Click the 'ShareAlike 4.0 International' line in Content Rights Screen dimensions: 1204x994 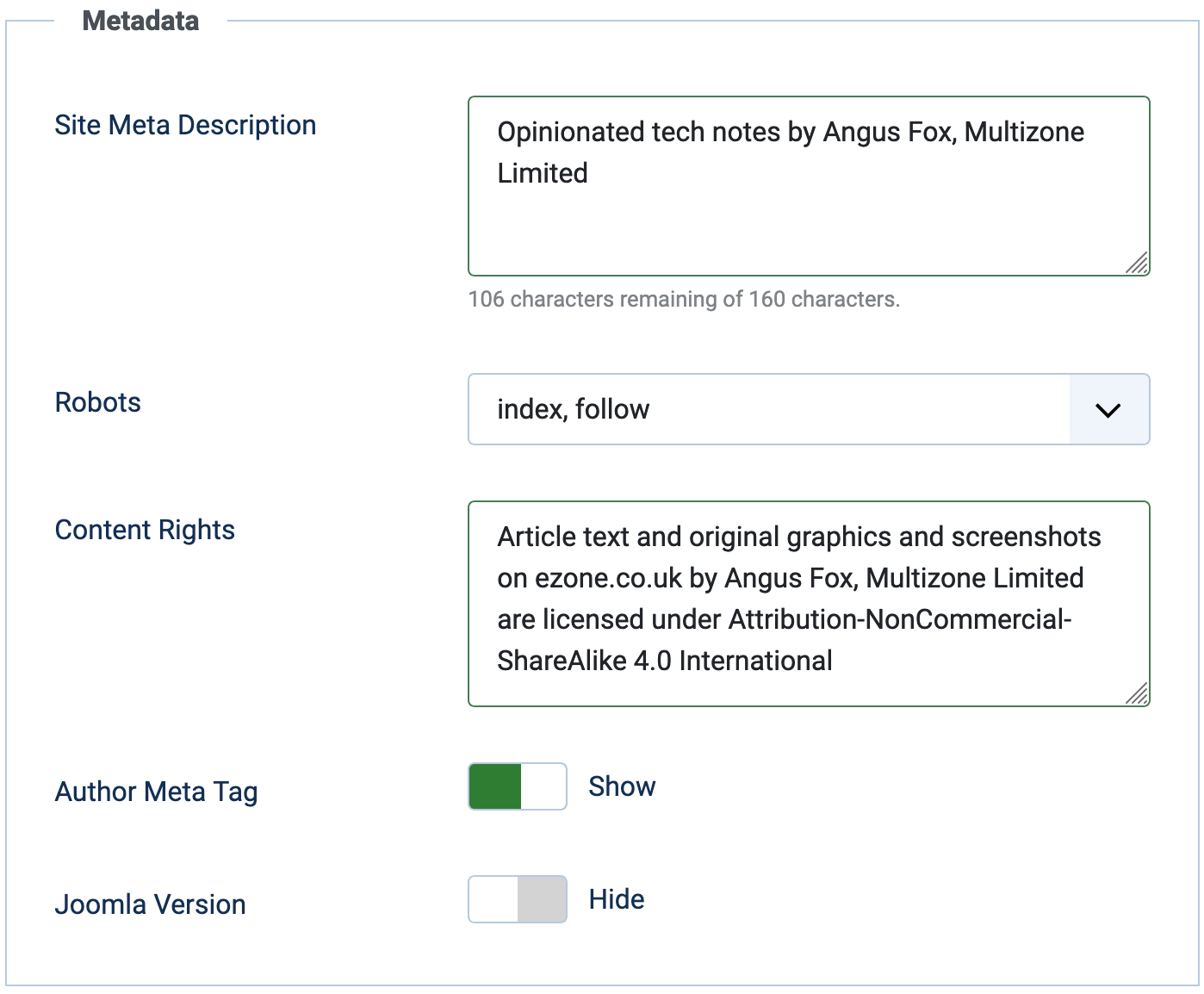click(x=665, y=662)
